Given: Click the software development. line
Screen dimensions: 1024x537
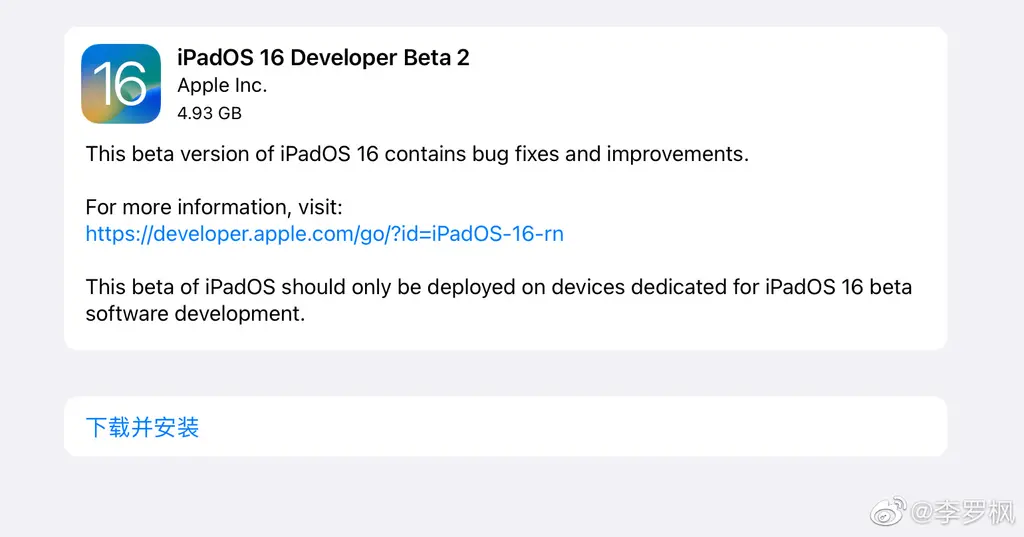Looking at the screenshot, I should 195,314.
